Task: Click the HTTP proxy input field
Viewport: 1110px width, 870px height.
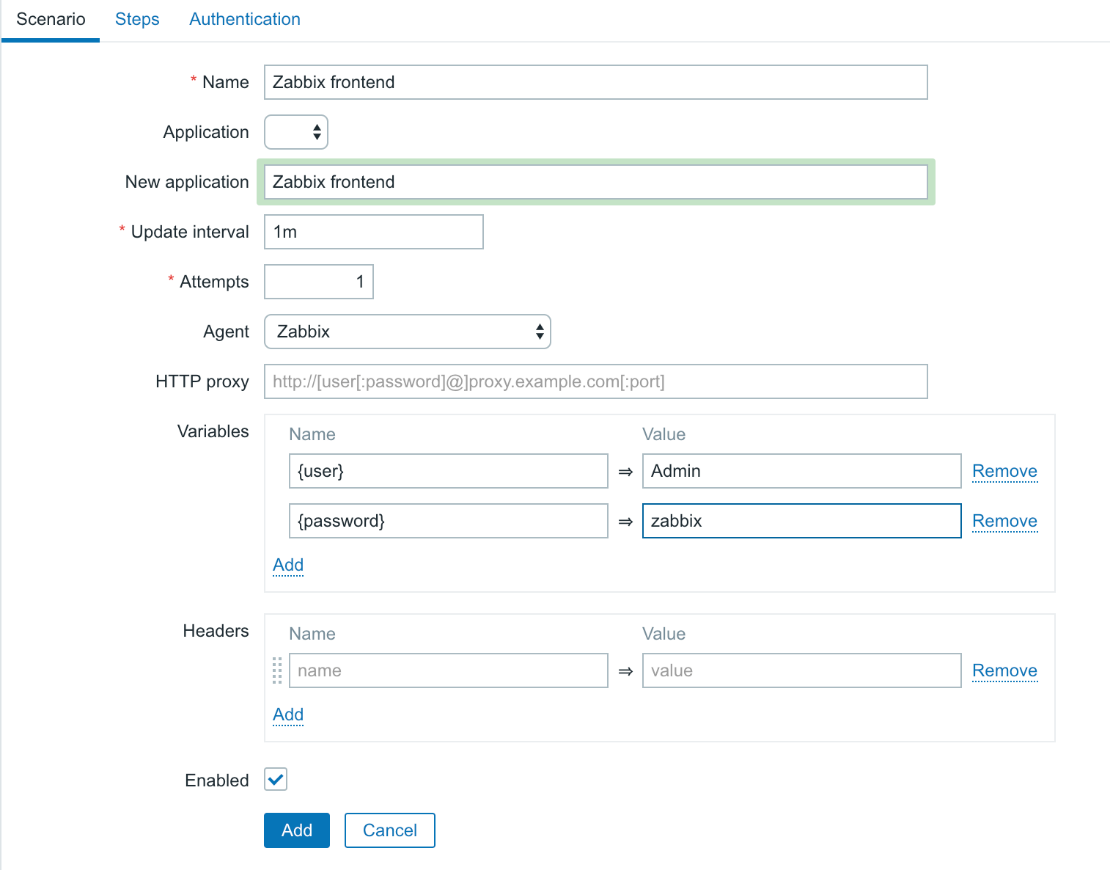Action: (595, 382)
